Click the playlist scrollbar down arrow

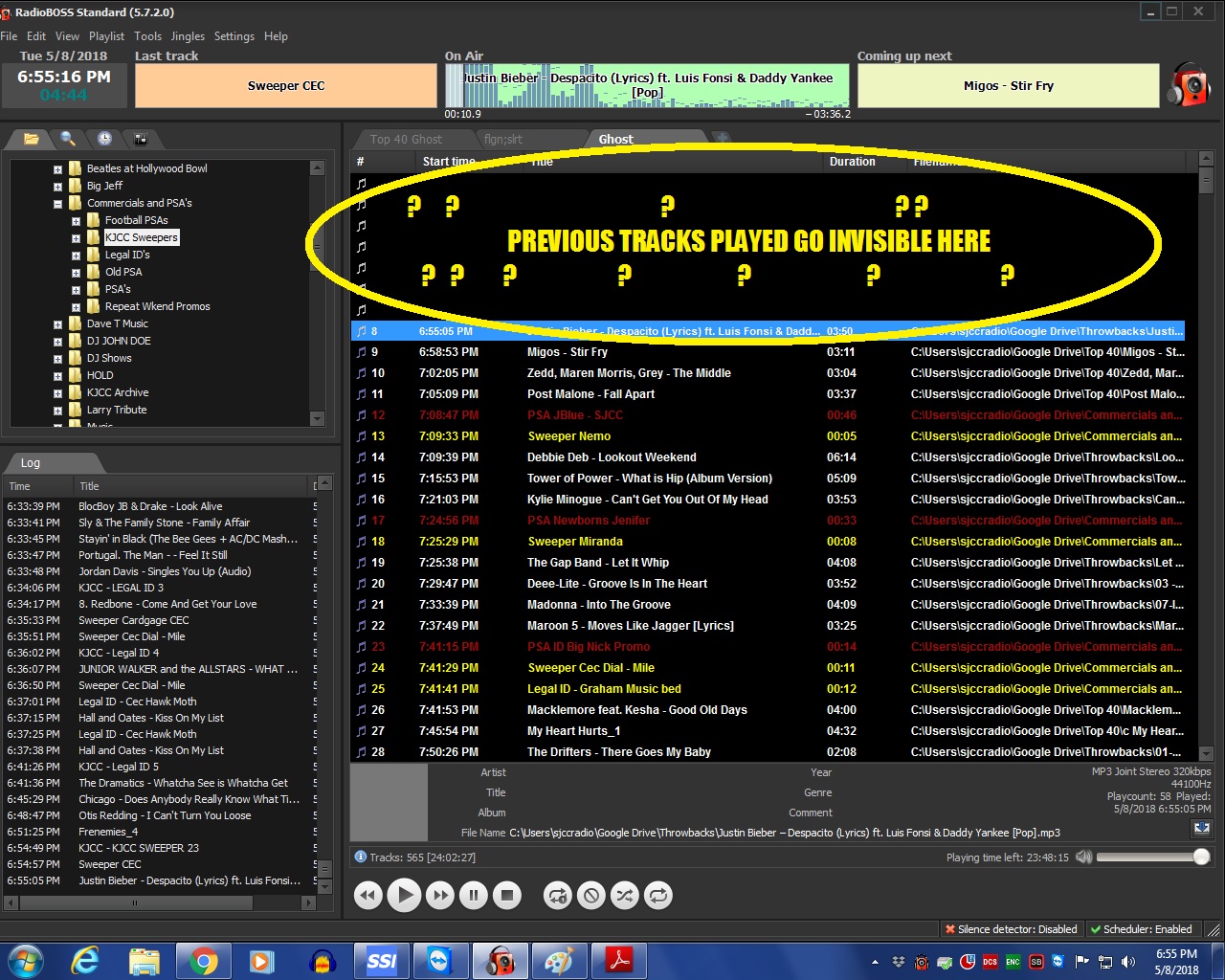1206,753
